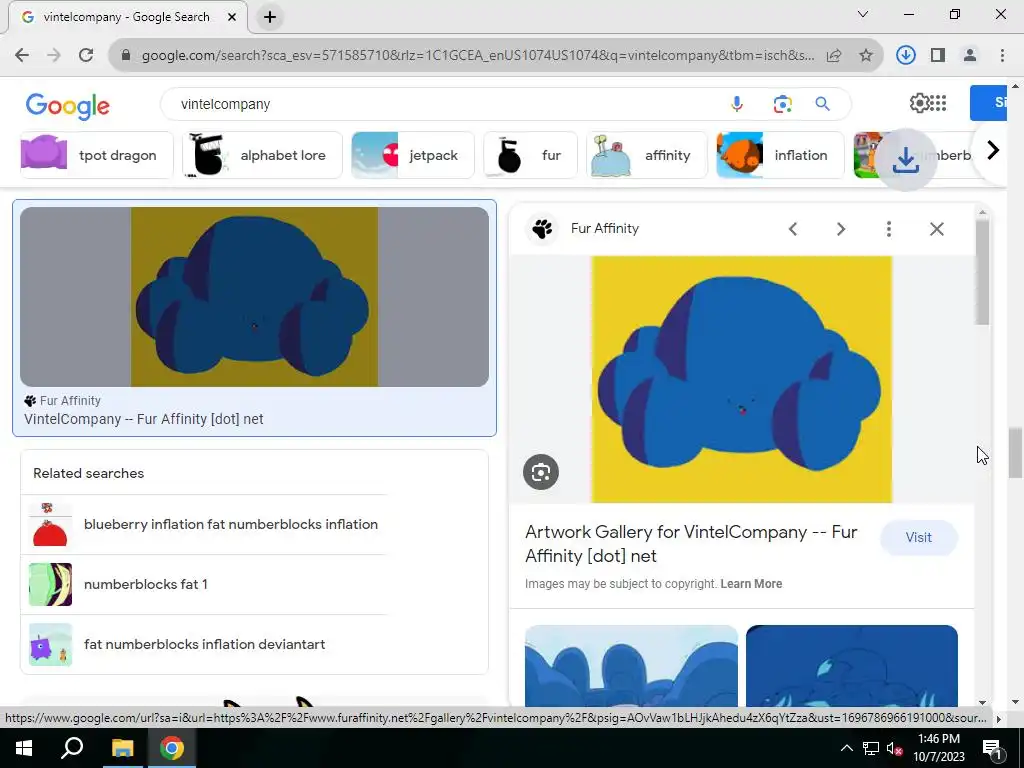This screenshot has height=768, width=1024.
Task: Click the magnifier search button
Action: tap(822, 104)
